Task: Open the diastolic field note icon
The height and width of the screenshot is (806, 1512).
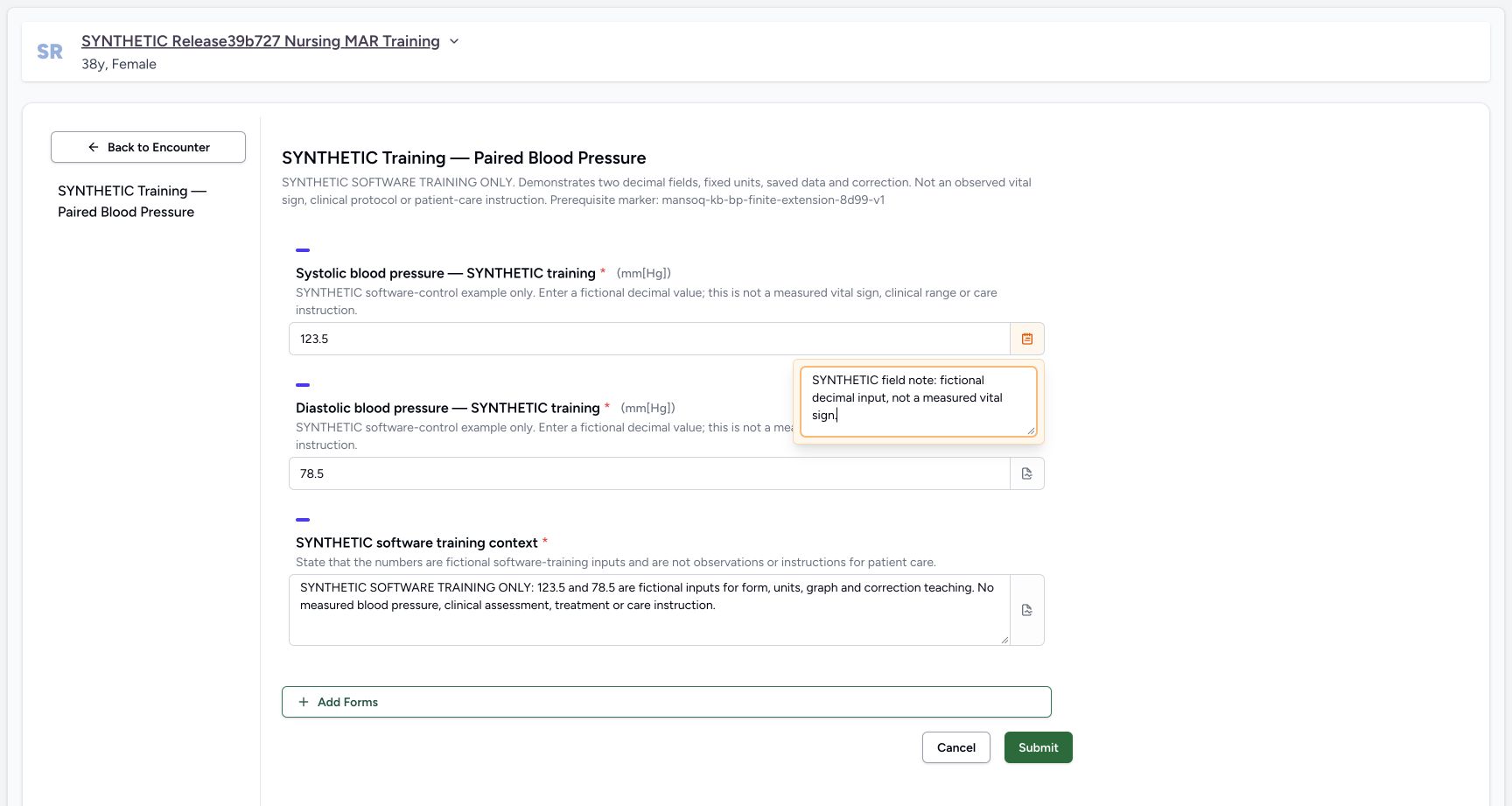Action: pyautogui.click(x=1027, y=473)
